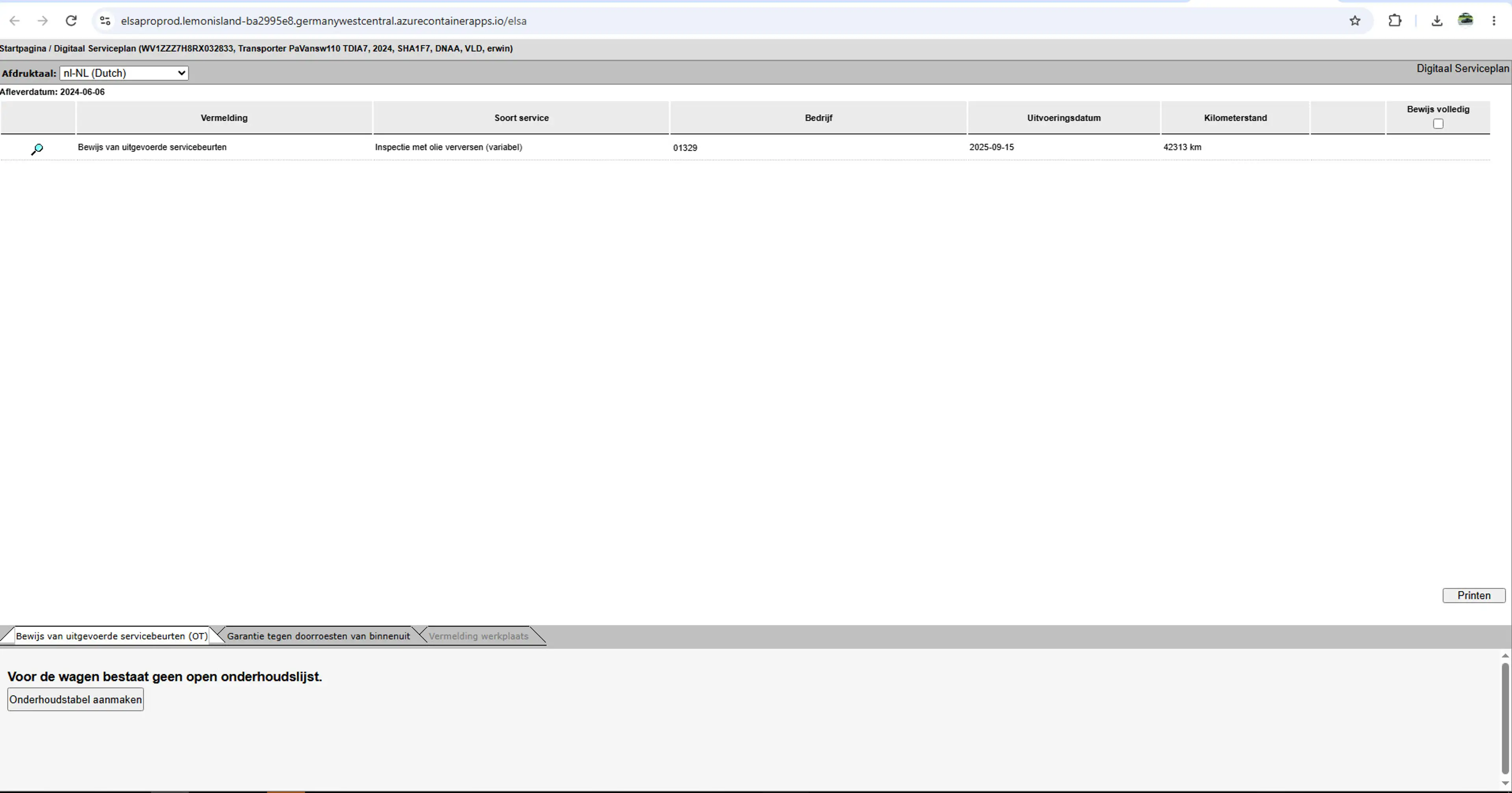The height and width of the screenshot is (793, 1512).
Task: Click the Startpagina / Digitaal Serviceplan breadcrumb line
Action: point(256,49)
